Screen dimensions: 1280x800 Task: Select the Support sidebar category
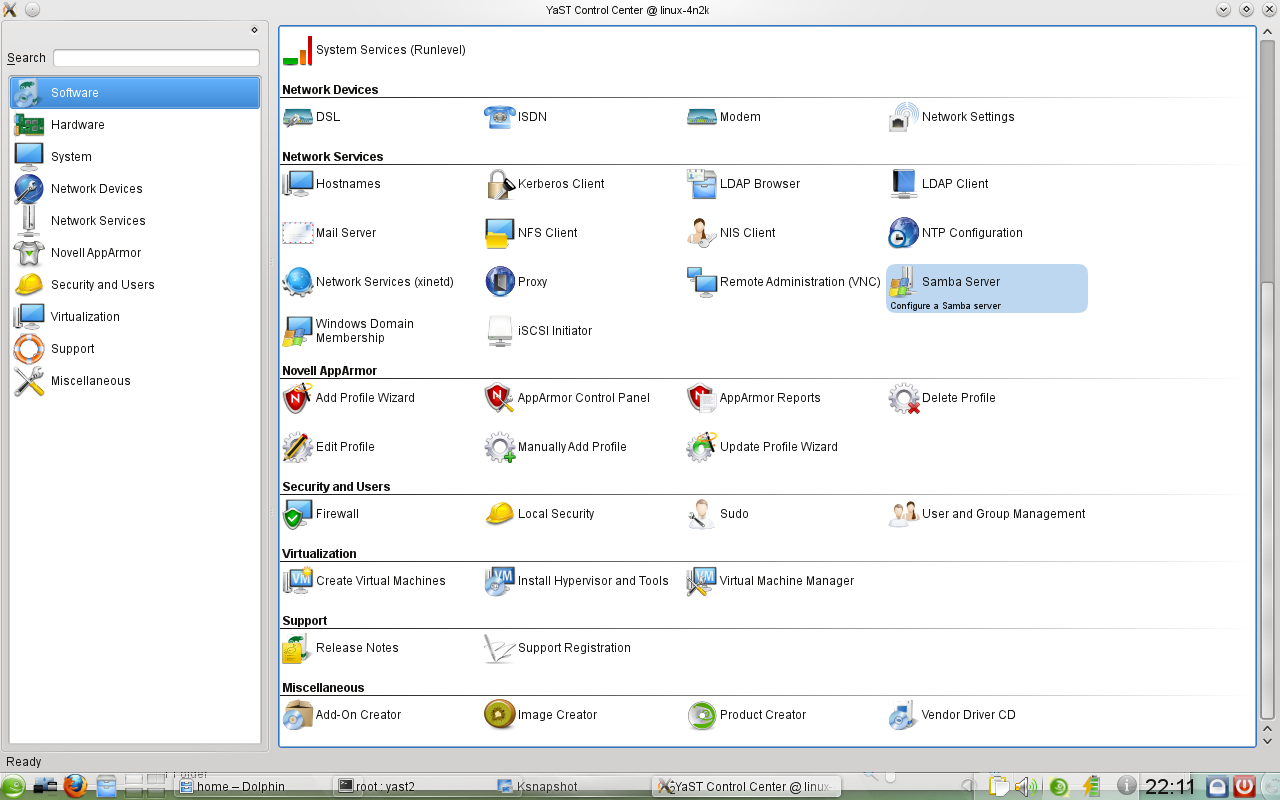tap(135, 349)
